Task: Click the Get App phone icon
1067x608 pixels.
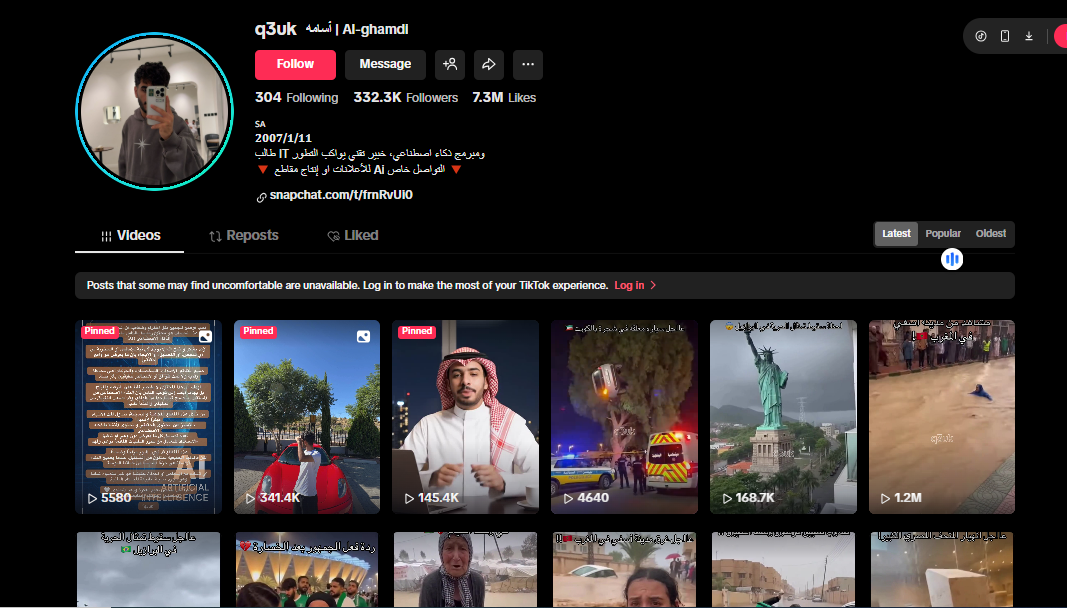Action: pyautogui.click(x=1003, y=36)
